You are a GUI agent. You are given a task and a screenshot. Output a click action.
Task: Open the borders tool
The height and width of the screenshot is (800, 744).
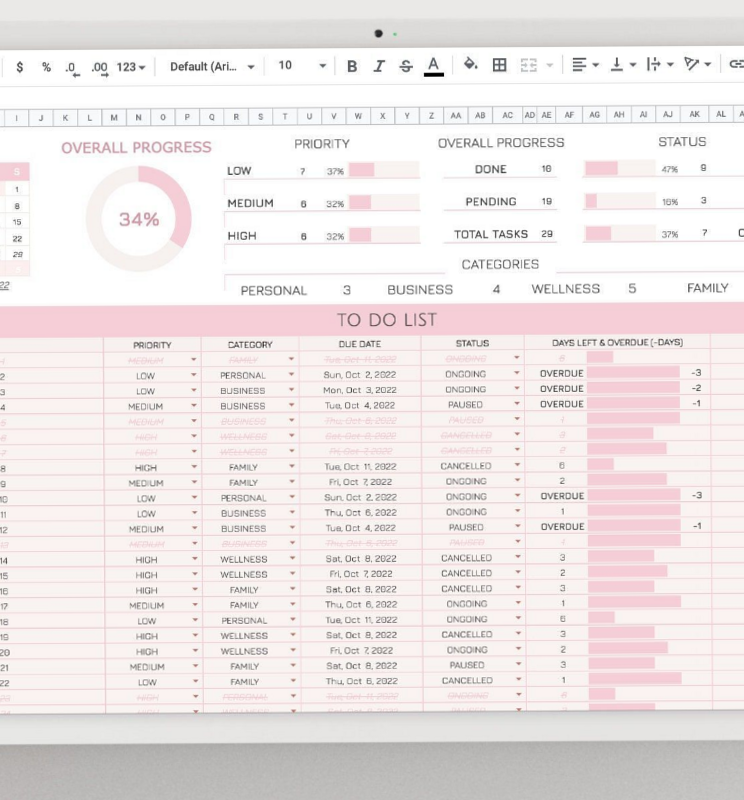pyautogui.click(x=500, y=65)
